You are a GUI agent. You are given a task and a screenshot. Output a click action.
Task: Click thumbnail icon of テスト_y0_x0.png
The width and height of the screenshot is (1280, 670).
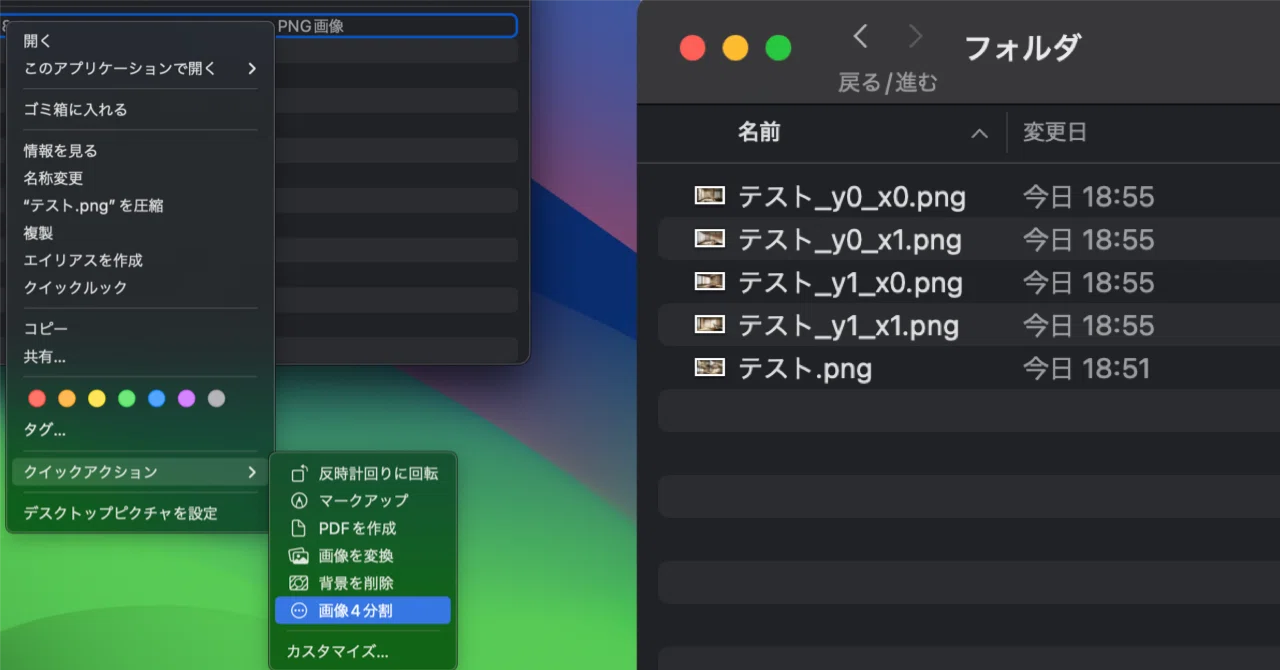[x=710, y=196]
